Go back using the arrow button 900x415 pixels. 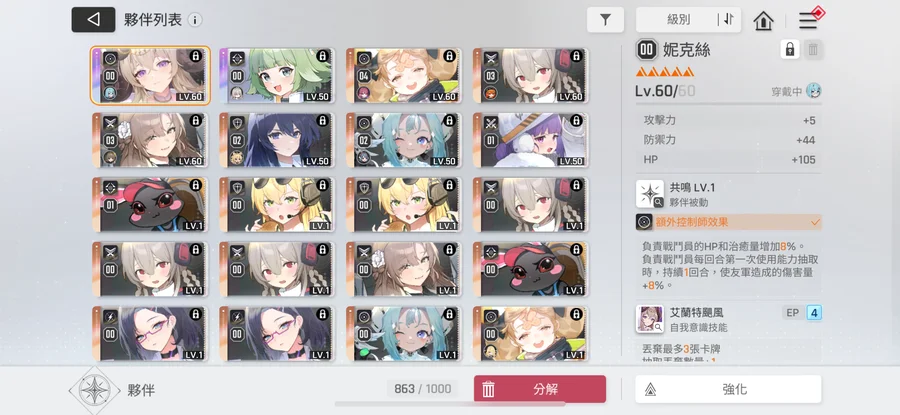point(93,20)
